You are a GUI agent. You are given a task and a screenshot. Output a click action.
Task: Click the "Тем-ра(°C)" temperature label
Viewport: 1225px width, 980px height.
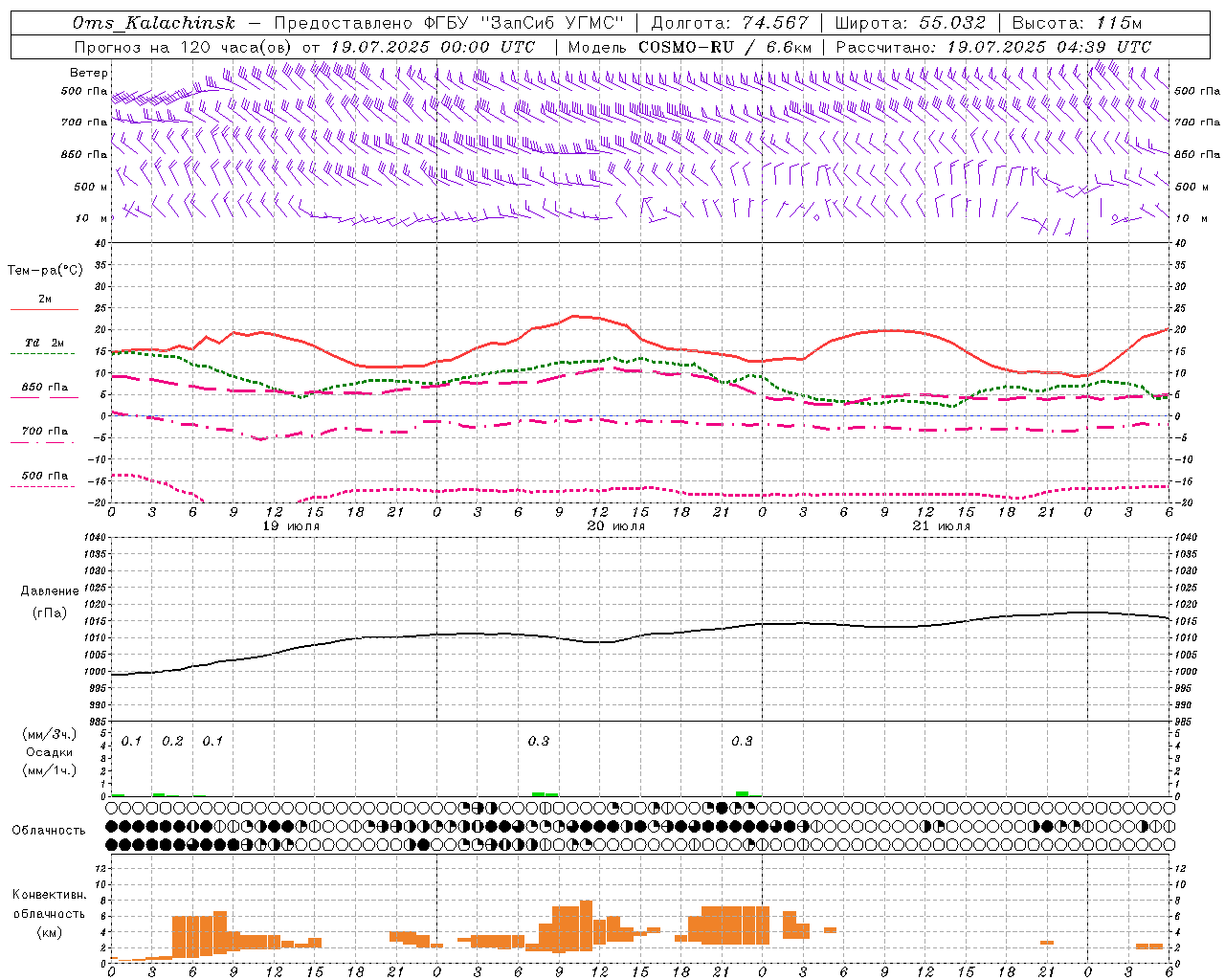45,271
